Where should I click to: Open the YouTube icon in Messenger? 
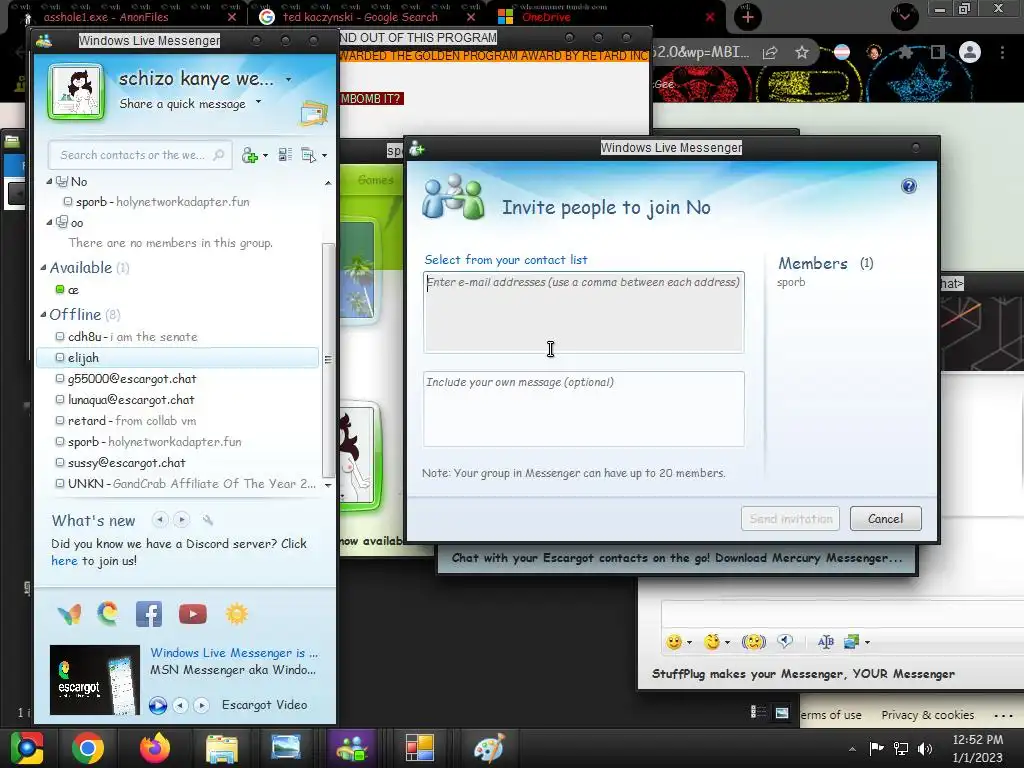(193, 614)
